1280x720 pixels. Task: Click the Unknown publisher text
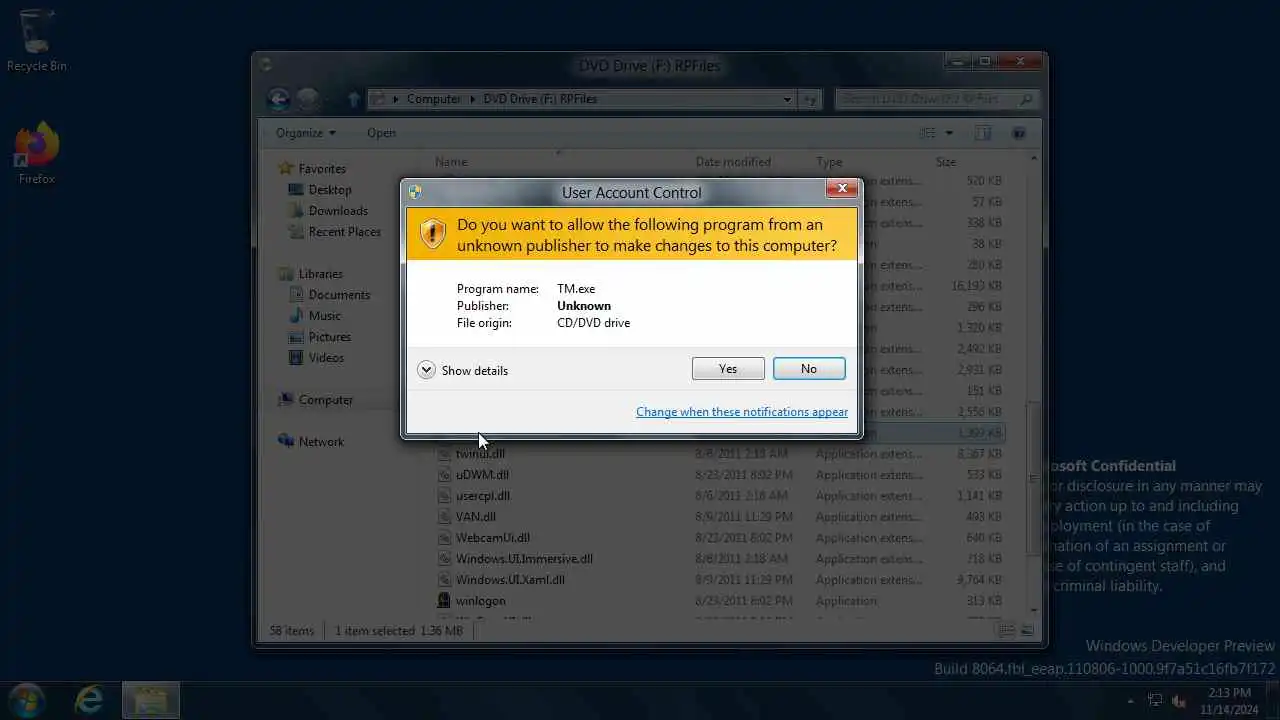[584, 306]
